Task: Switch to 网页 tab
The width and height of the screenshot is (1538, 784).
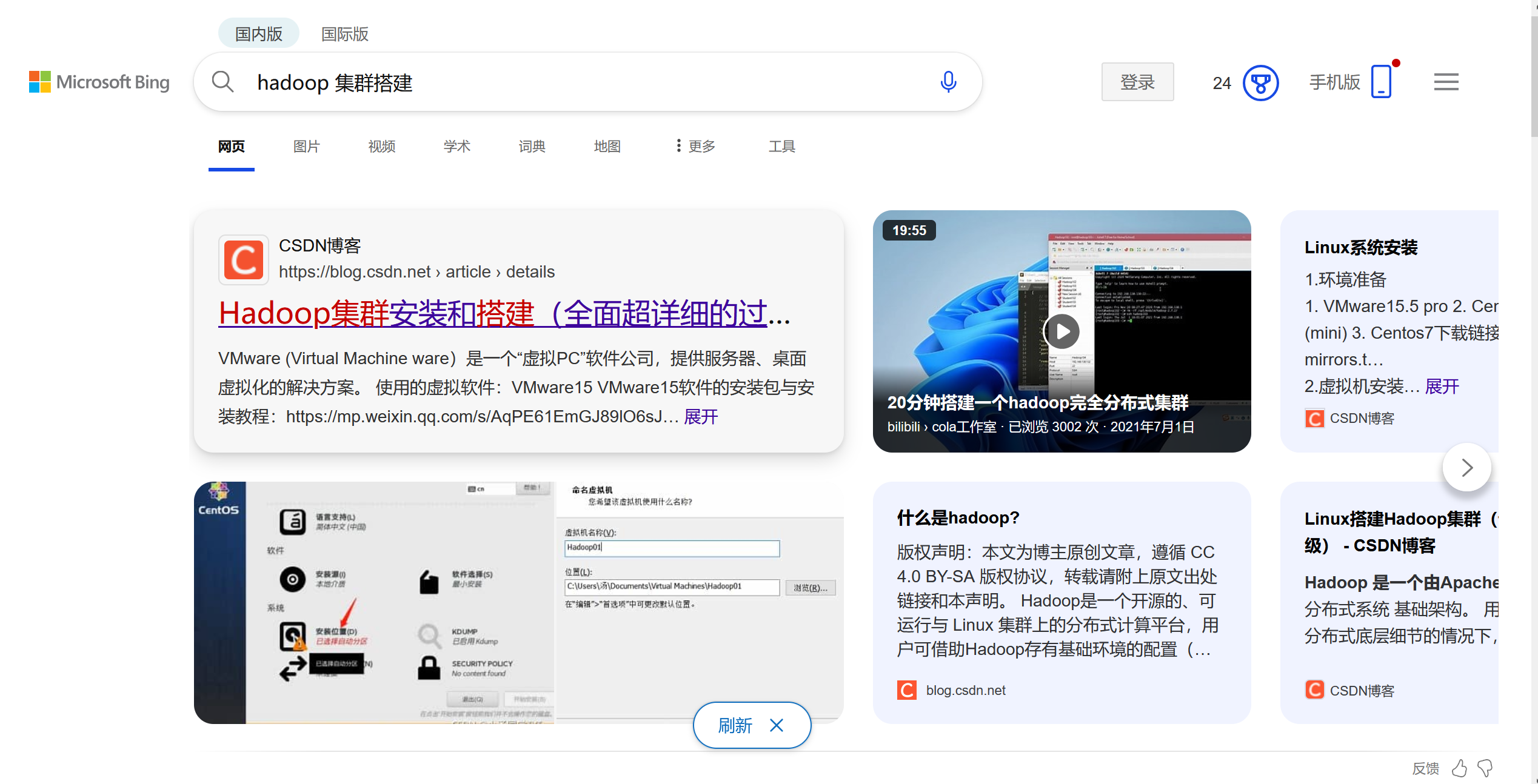Action: coord(232,146)
